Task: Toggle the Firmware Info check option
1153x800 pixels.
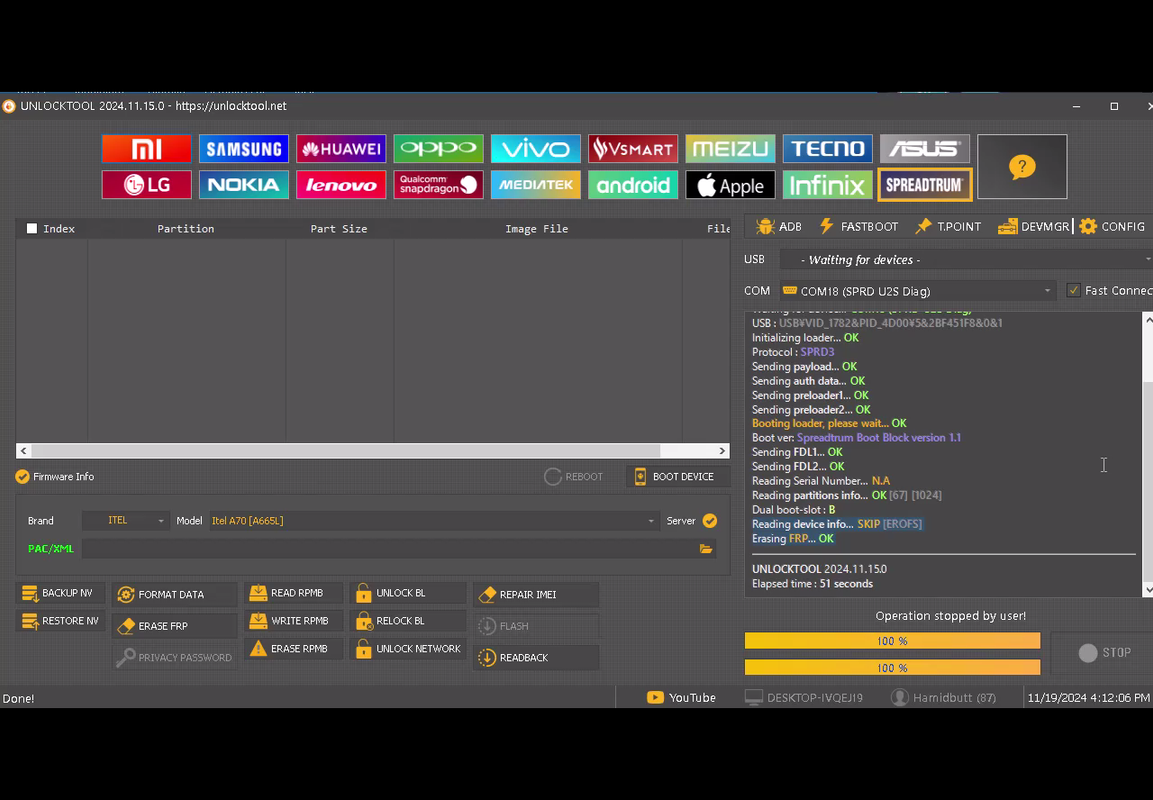Action: tap(22, 476)
